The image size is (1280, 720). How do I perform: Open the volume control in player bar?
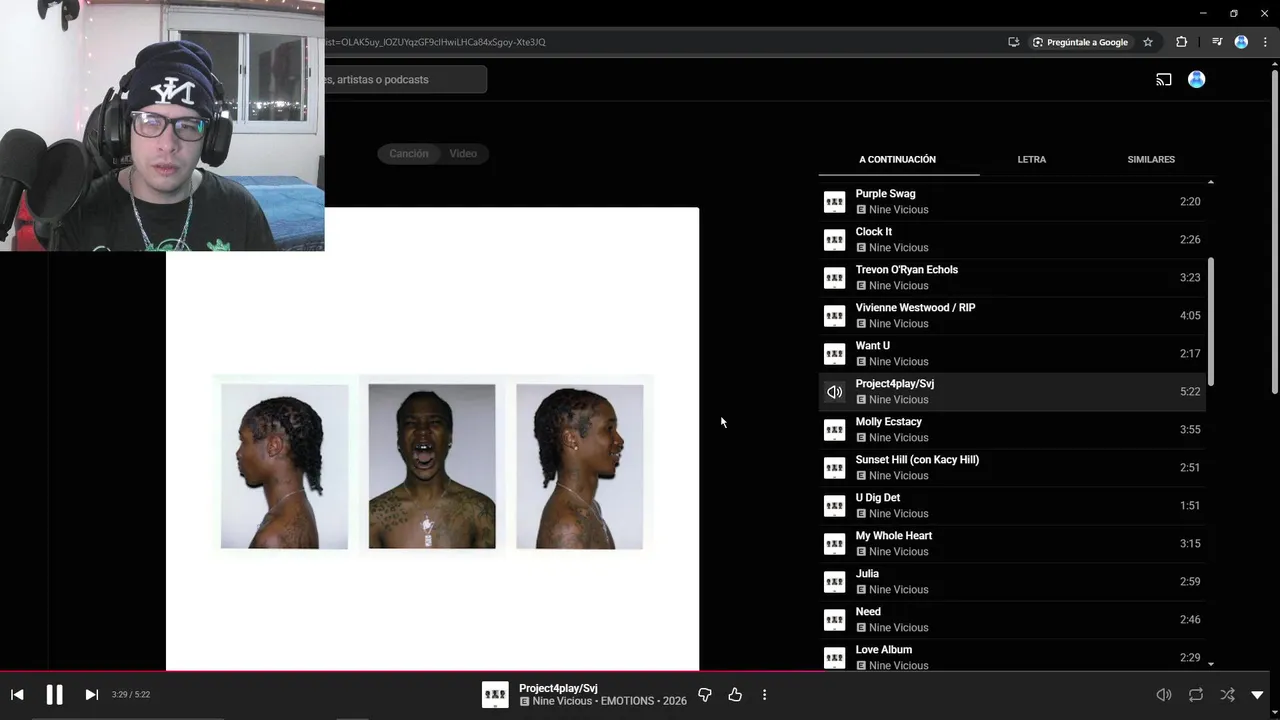point(1164,694)
